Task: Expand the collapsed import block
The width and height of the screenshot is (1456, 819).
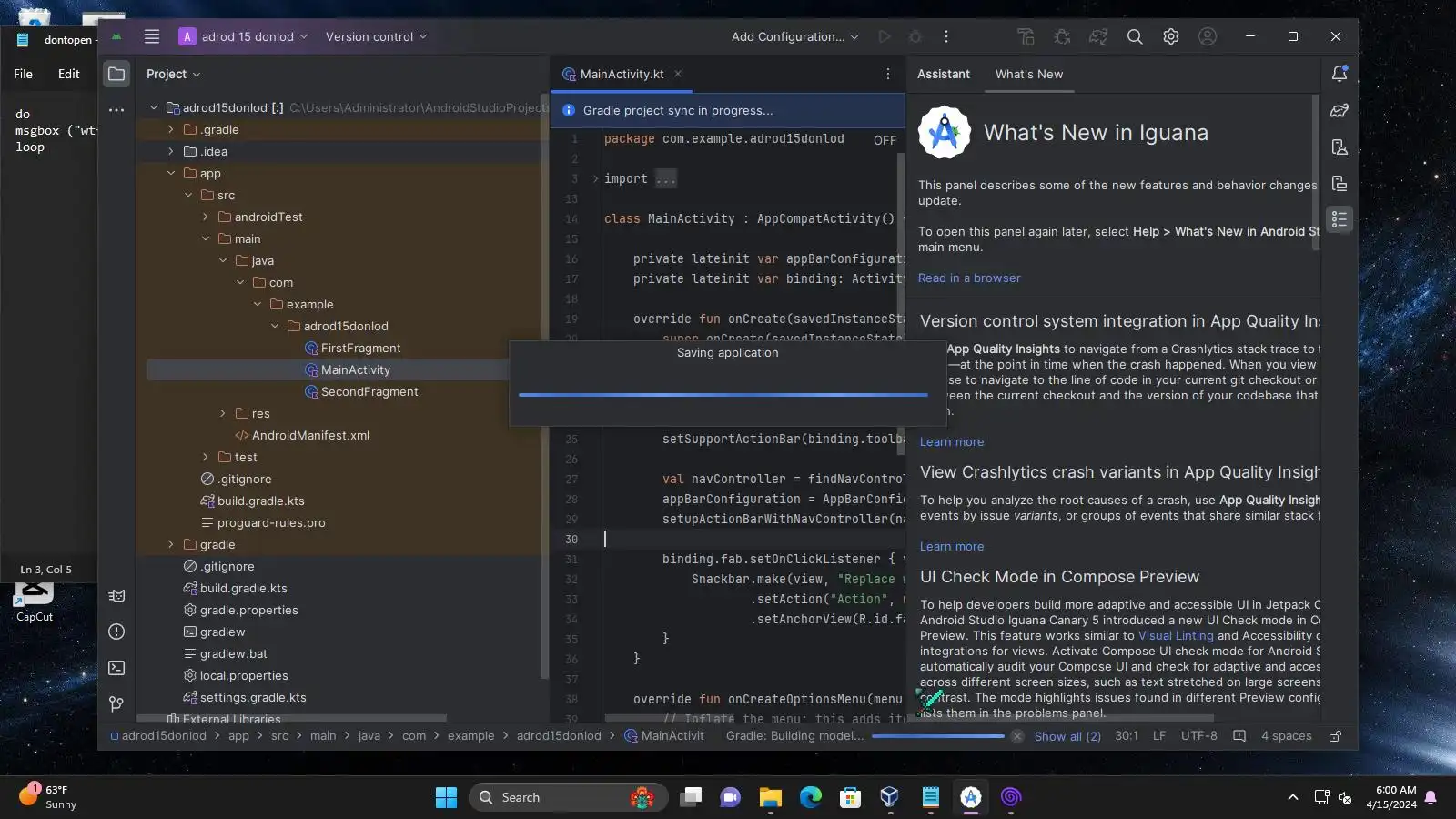Action: coord(596,178)
